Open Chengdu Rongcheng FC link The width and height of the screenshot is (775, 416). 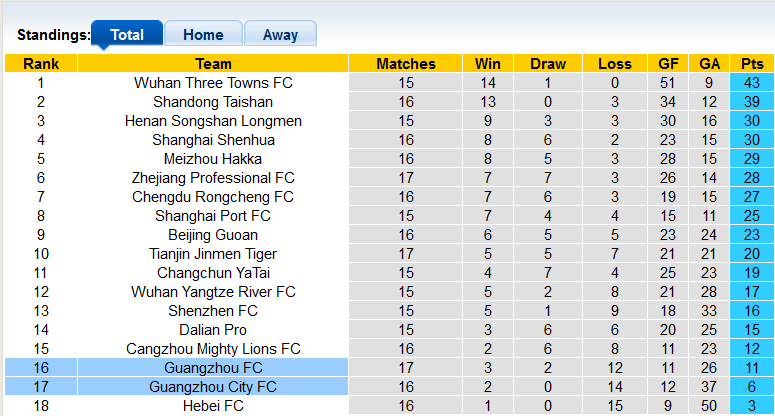pyautogui.click(x=213, y=197)
